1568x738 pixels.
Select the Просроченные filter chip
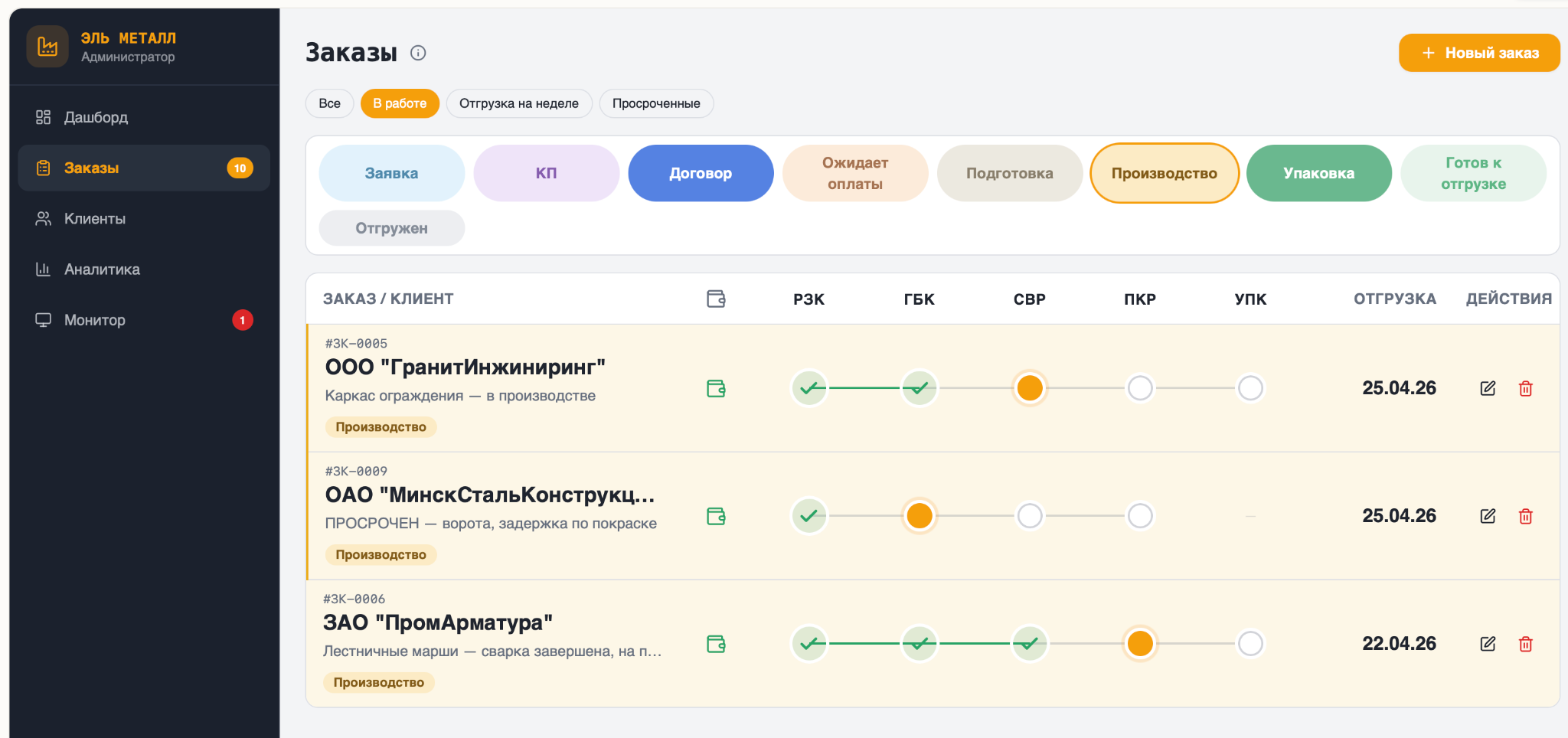tap(656, 103)
